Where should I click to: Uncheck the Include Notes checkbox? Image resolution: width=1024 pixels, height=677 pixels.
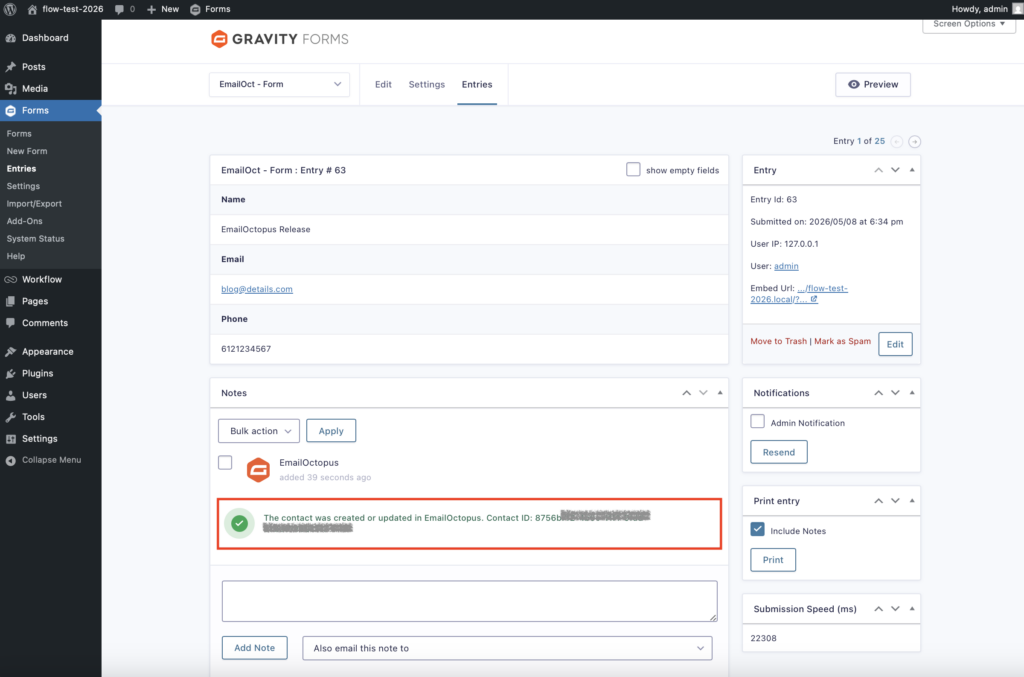click(x=758, y=529)
